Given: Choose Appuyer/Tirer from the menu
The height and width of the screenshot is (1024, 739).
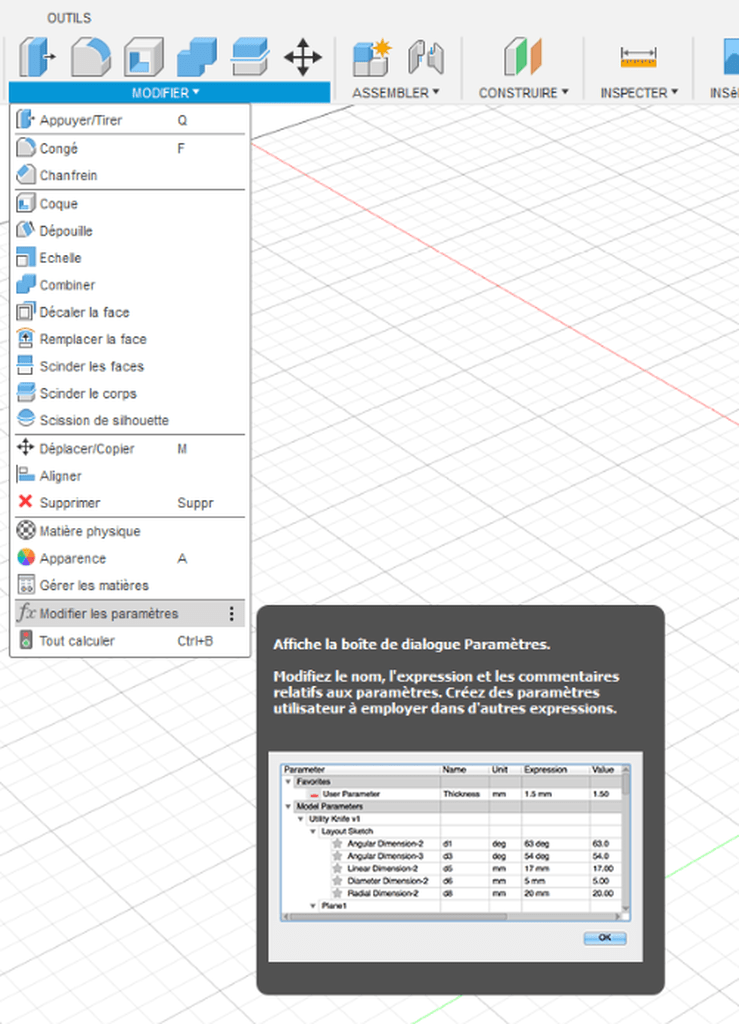Looking at the screenshot, I should point(130,120).
